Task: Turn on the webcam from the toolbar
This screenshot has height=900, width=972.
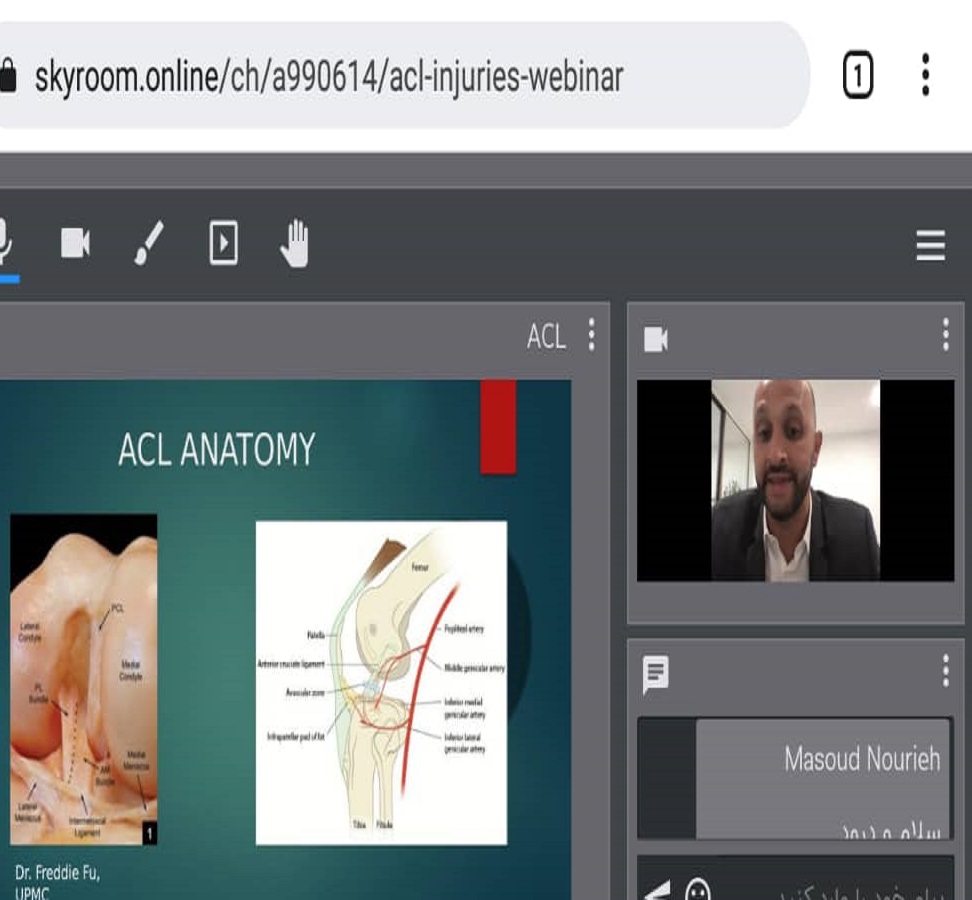Action: click(75, 243)
